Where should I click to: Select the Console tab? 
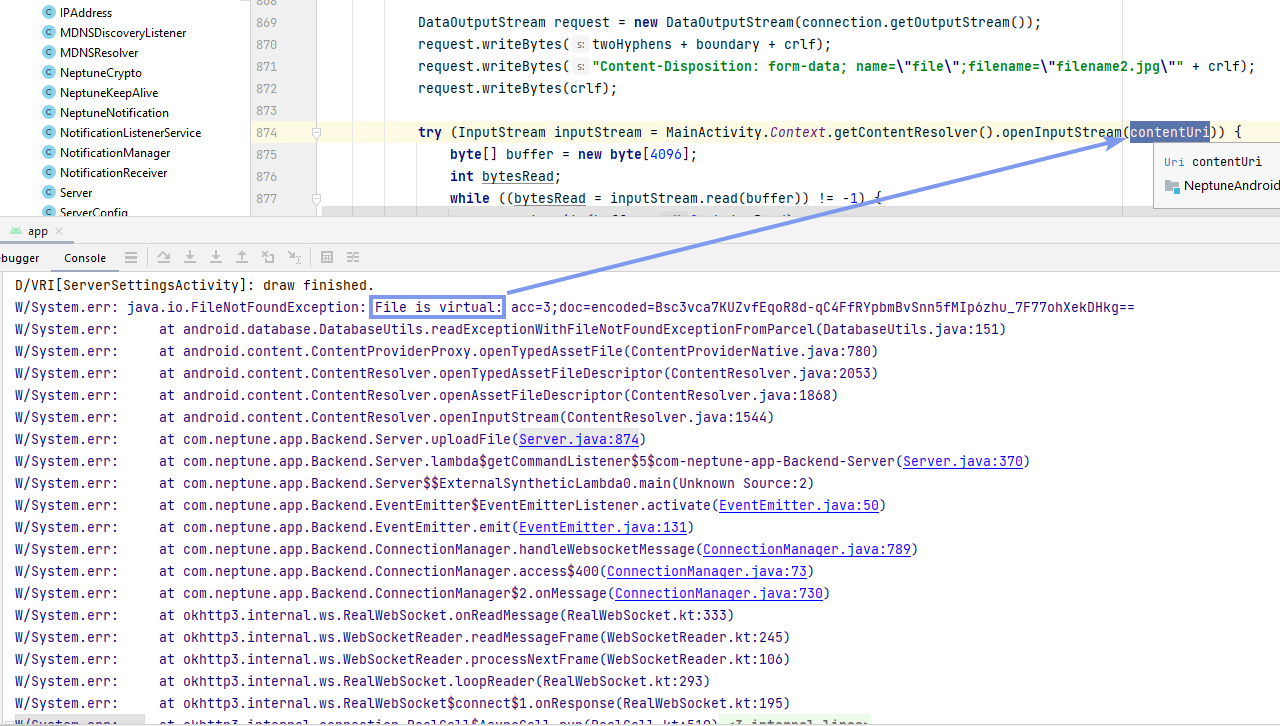84,257
